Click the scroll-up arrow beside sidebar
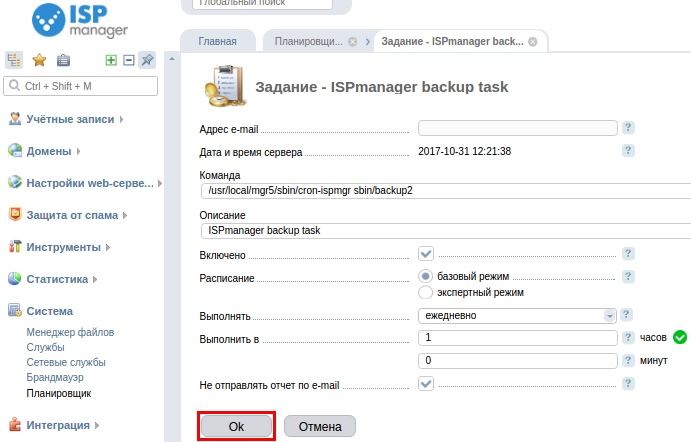 click(x=172, y=59)
